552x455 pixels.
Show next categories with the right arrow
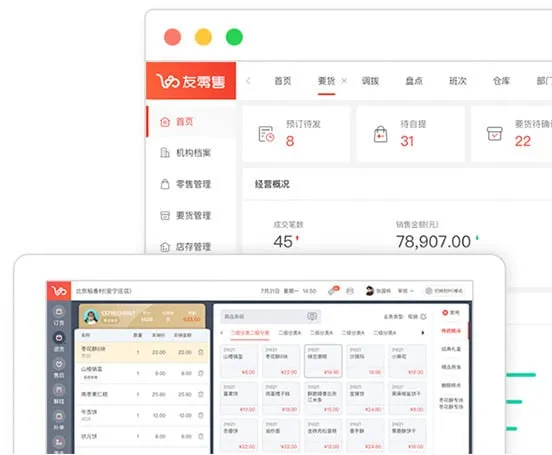coord(423,332)
